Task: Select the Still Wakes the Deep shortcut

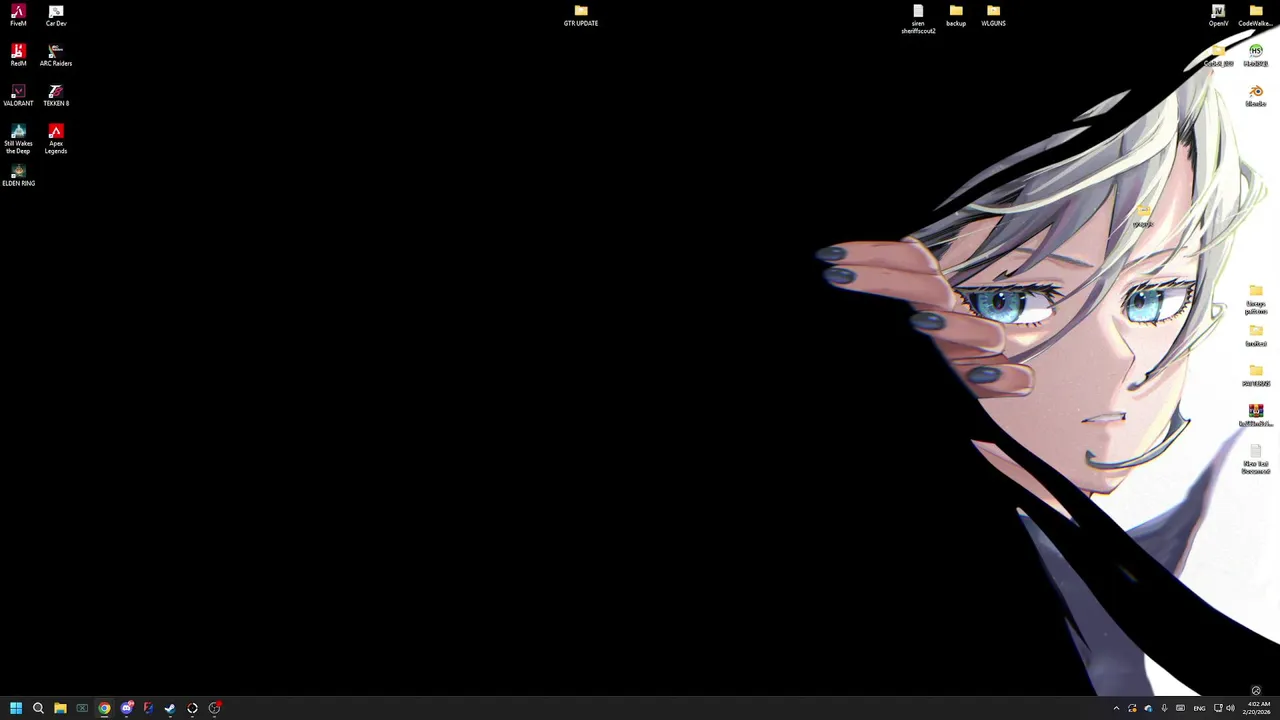Action: click(x=18, y=139)
